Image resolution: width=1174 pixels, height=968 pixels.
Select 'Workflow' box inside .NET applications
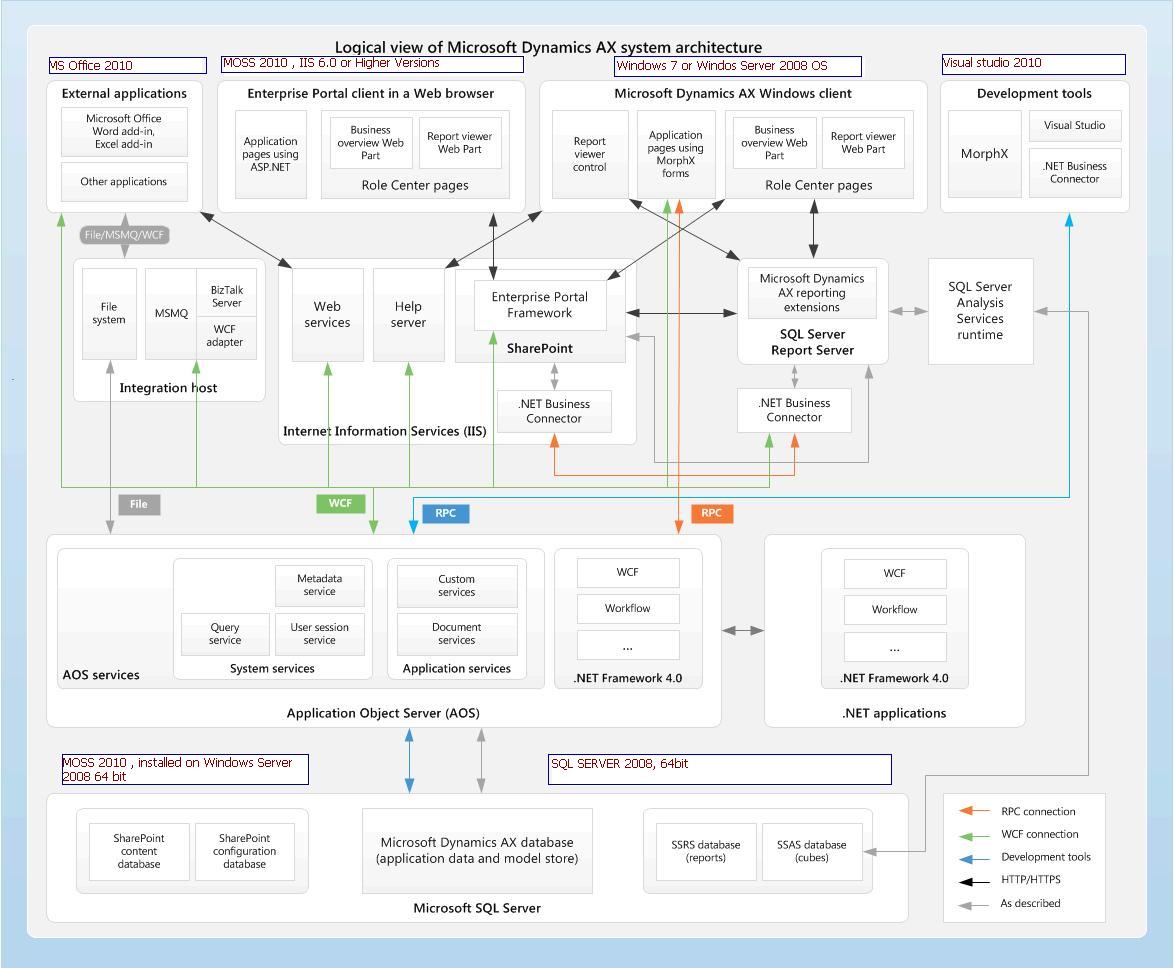pyautogui.click(x=895, y=609)
